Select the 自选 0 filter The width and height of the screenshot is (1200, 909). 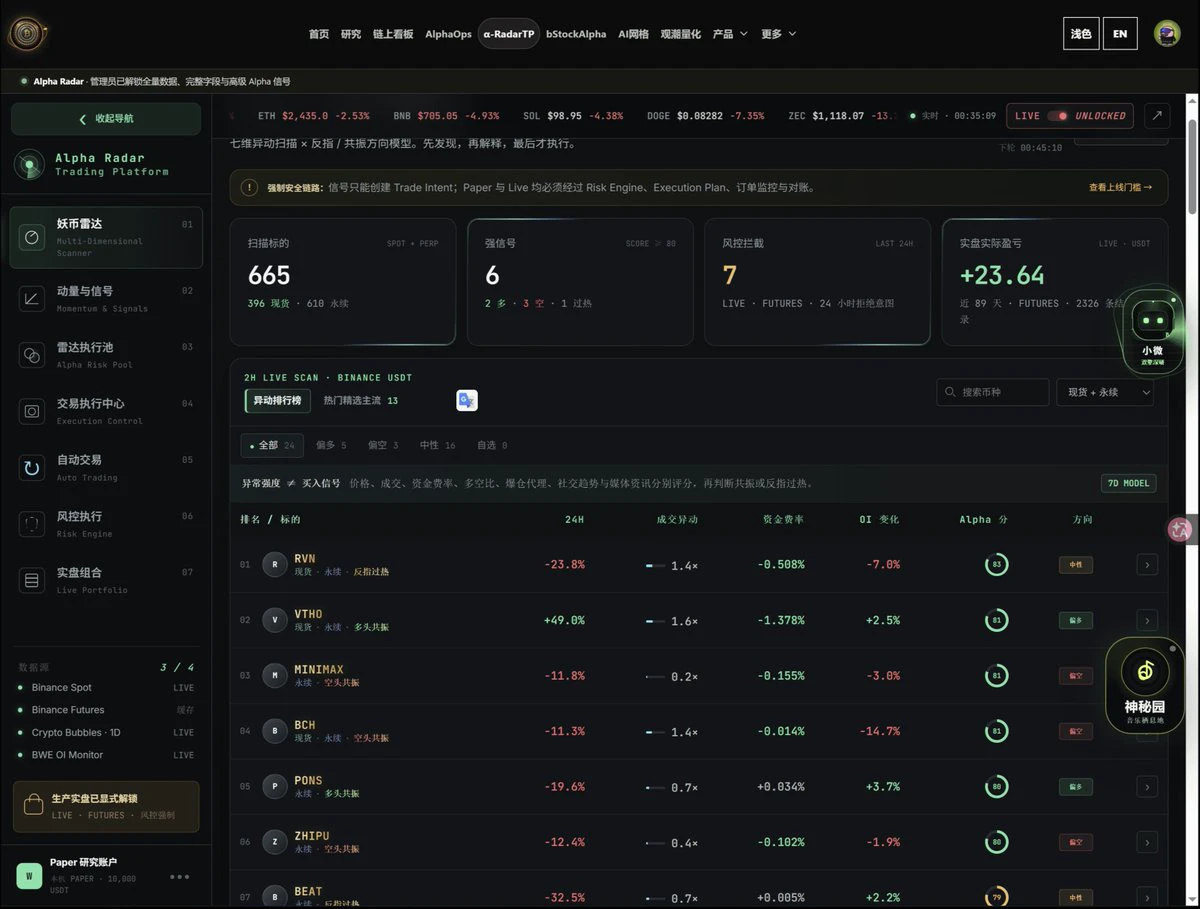(x=492, y=445)
